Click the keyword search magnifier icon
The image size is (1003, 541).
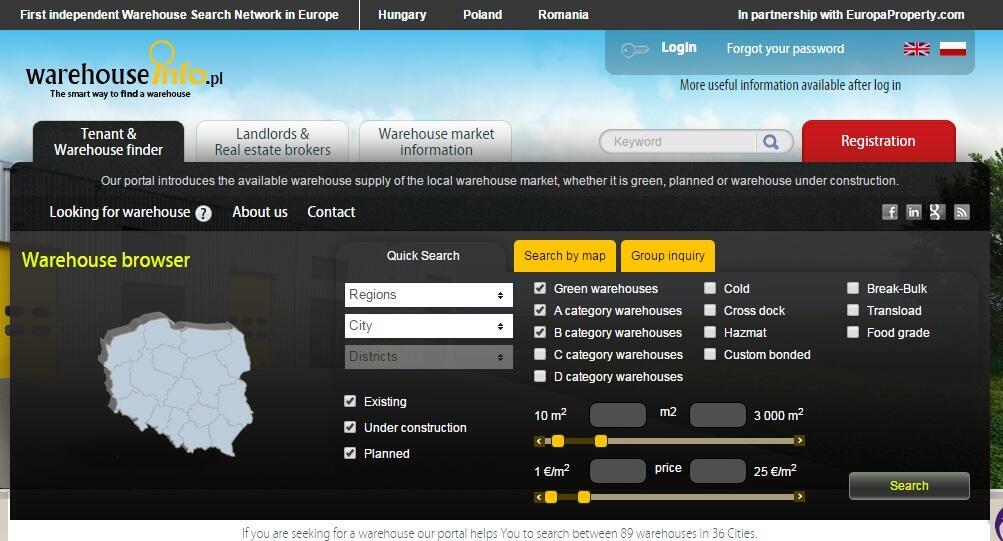pos(770,142)
